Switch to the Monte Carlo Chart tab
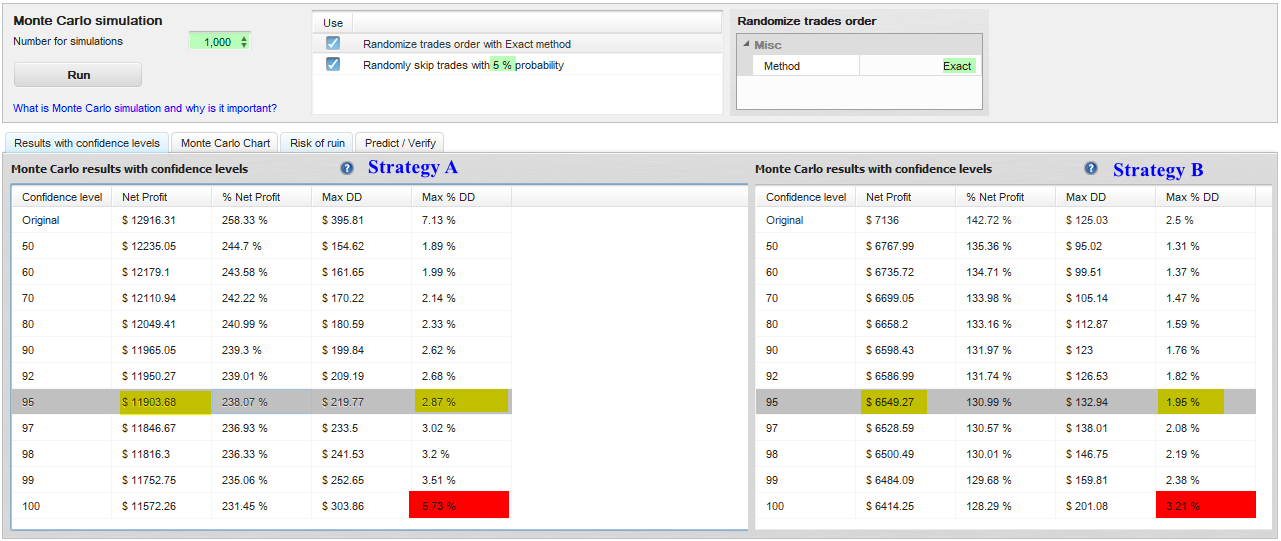The height and width of the screenshot is (541, 1281). pyautogui.click(x=225, y=143)
